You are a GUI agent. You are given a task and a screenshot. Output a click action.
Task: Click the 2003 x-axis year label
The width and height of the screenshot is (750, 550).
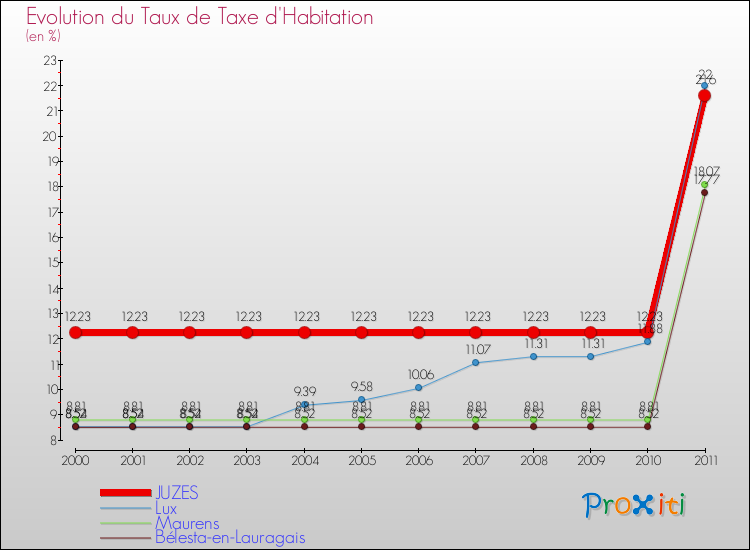point(247,460)
